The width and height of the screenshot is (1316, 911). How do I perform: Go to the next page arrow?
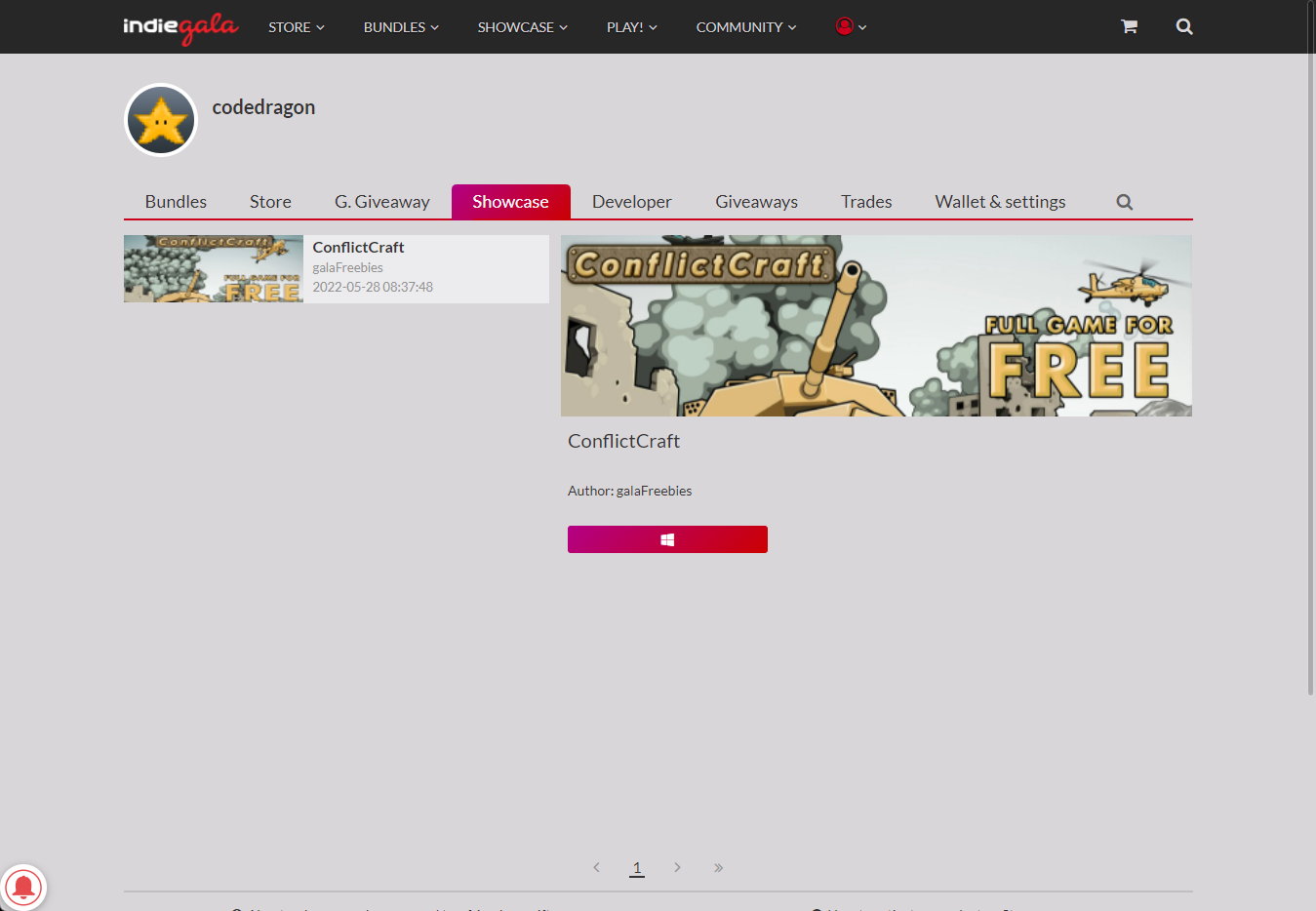click(x=677, y=867)
